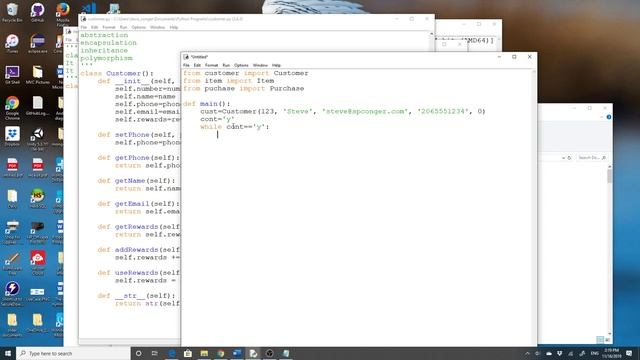The image size is (640, 360).
Task: Open the Git Shell desktop shortcut
Action: [12, 75]
